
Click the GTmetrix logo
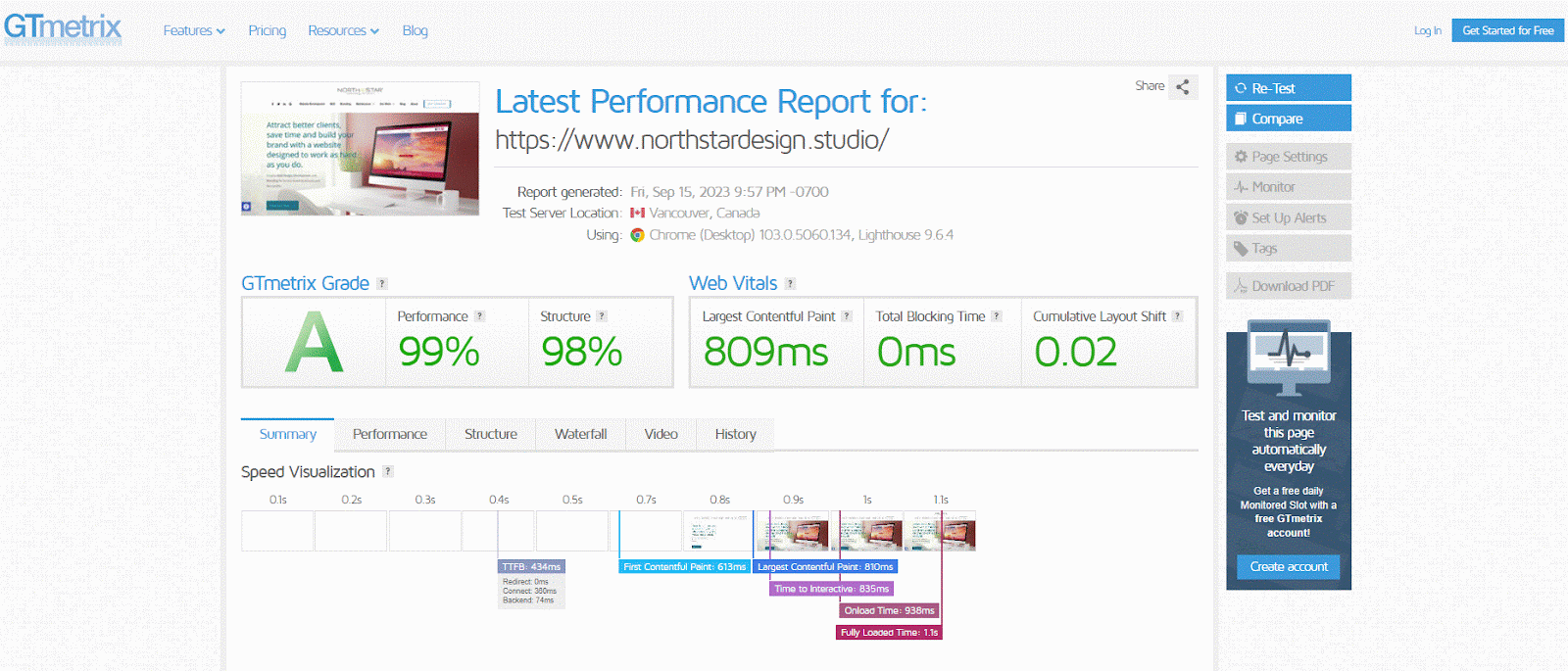point(63,27)
